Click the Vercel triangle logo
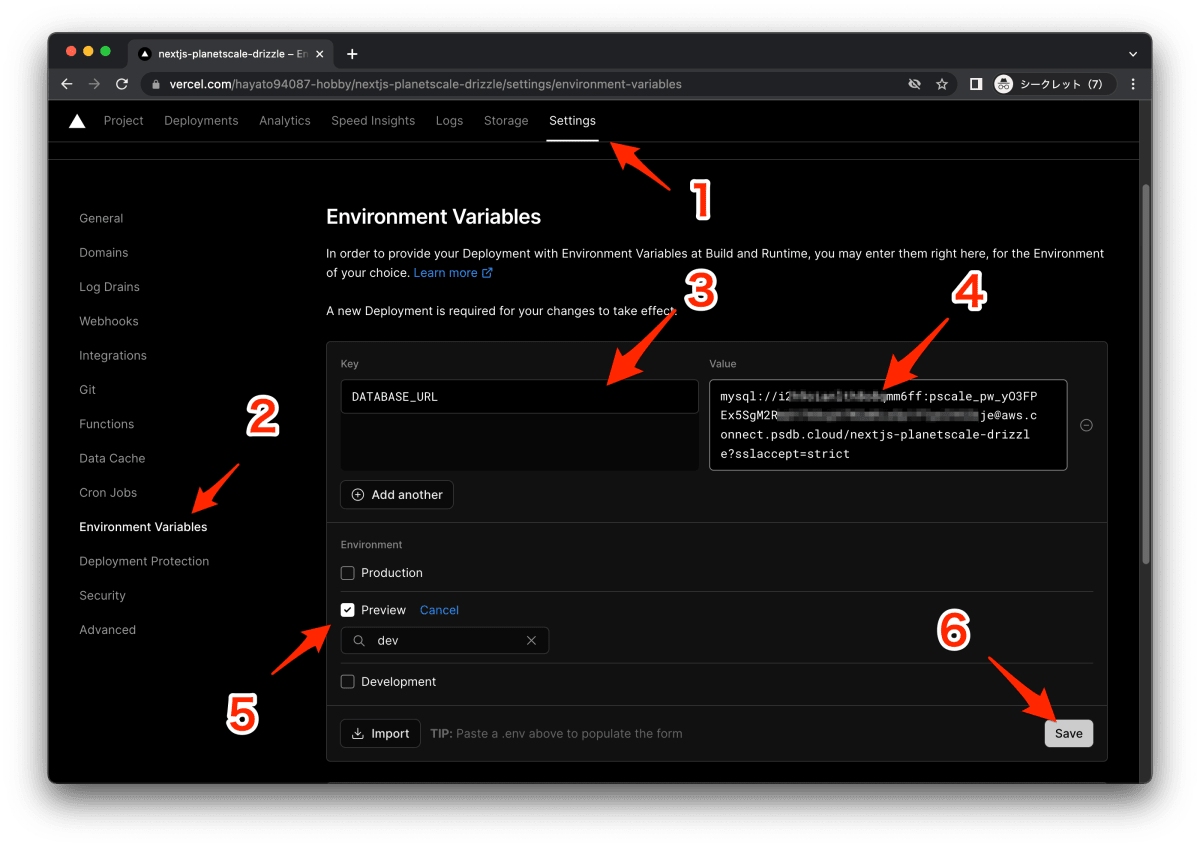 (77, 121)
